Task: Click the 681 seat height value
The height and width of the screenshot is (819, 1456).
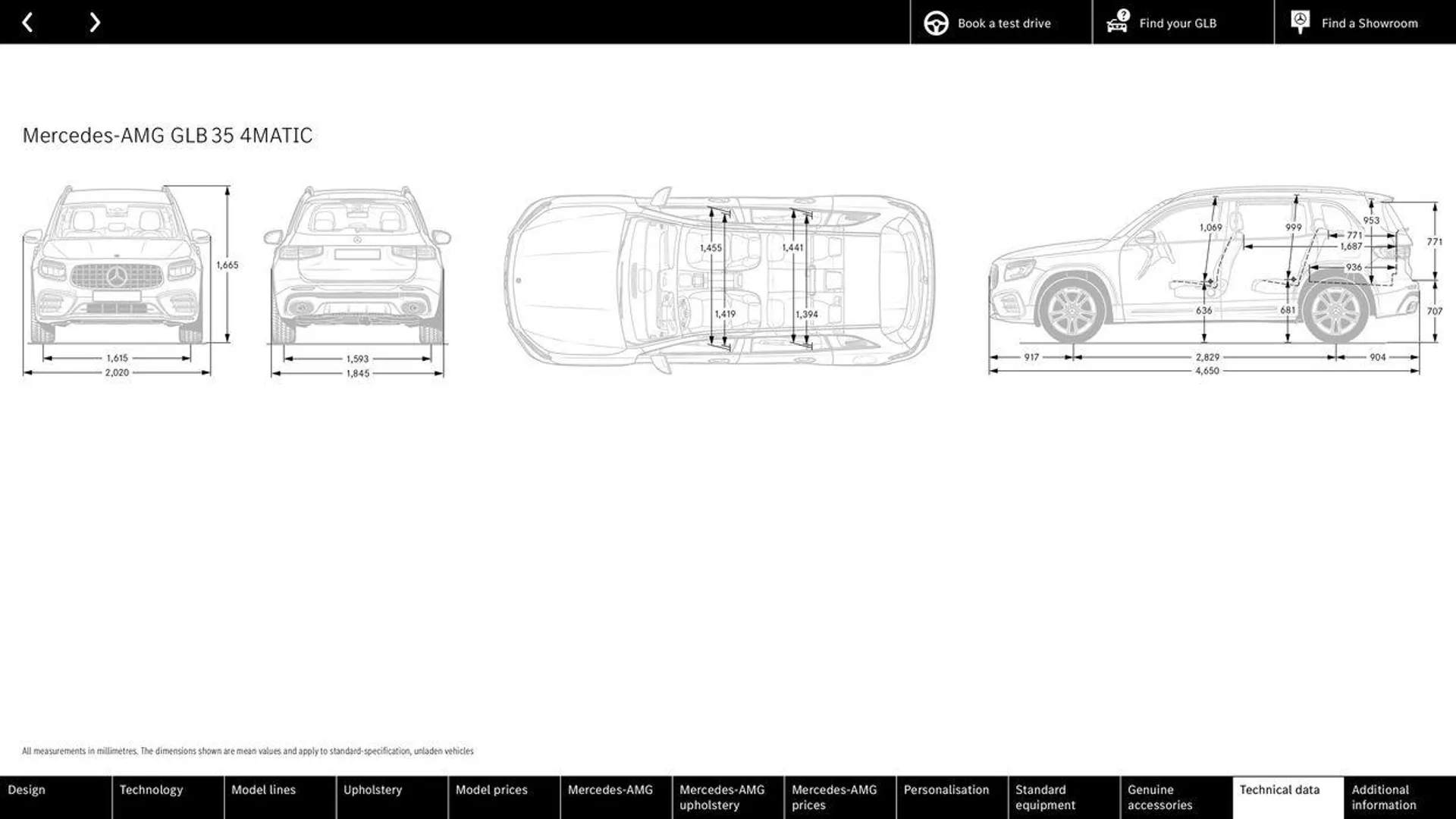Action: (1288, 310)
